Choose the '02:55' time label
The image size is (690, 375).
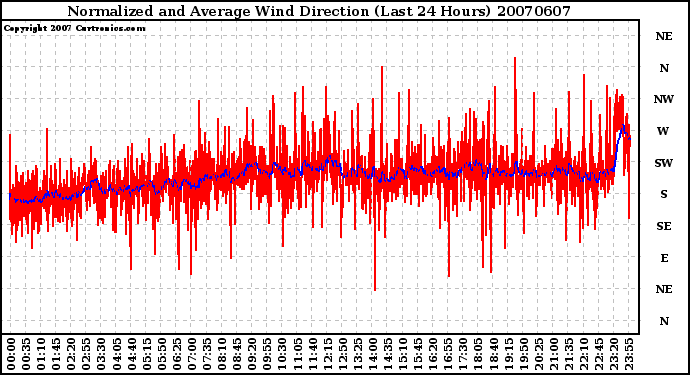click(x=86, y=354)
